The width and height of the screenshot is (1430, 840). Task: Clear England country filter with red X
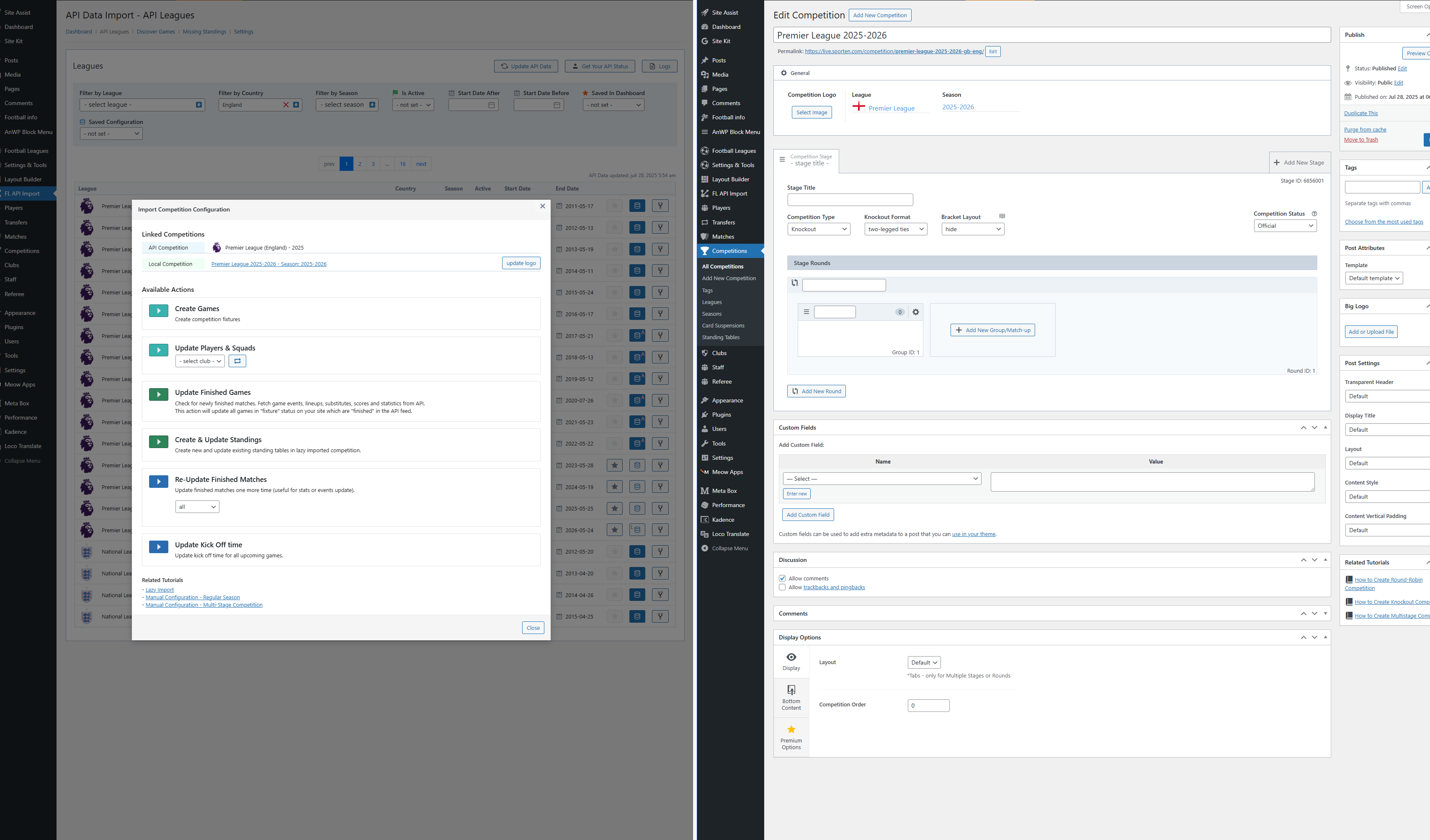click(x=286, y=105)
